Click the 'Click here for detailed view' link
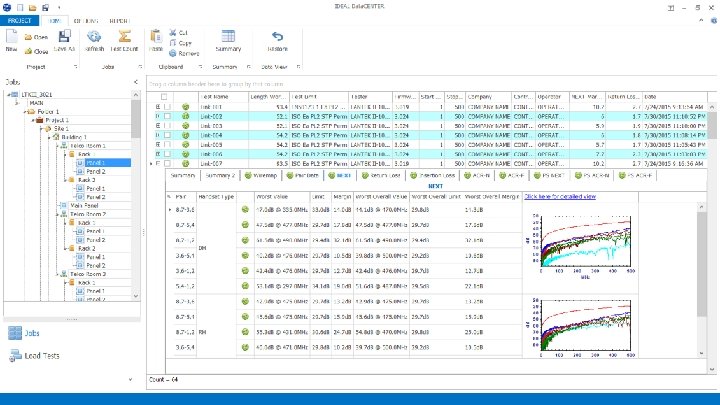The height and width of the screenshot is (405, 720). pyautogui.click(x=560, y=197)
